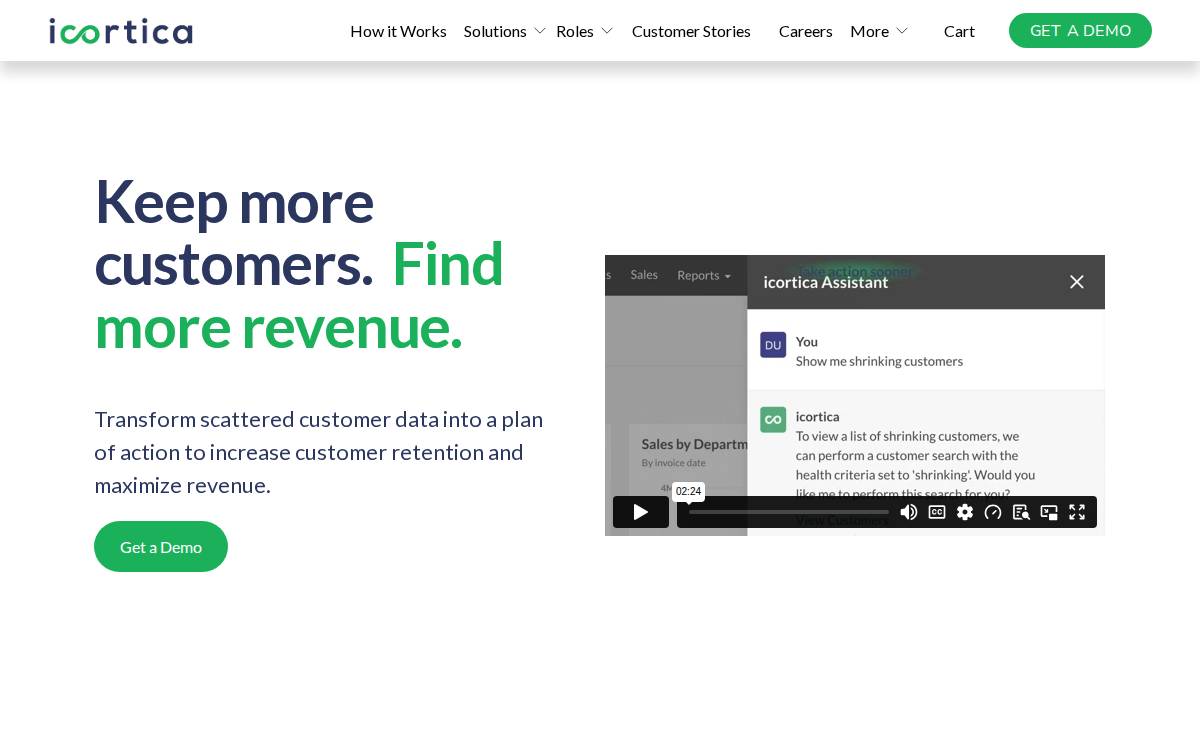Screen dimensions: 1200x750
Task: Open video transcript search
Action: pos(1021,512)
